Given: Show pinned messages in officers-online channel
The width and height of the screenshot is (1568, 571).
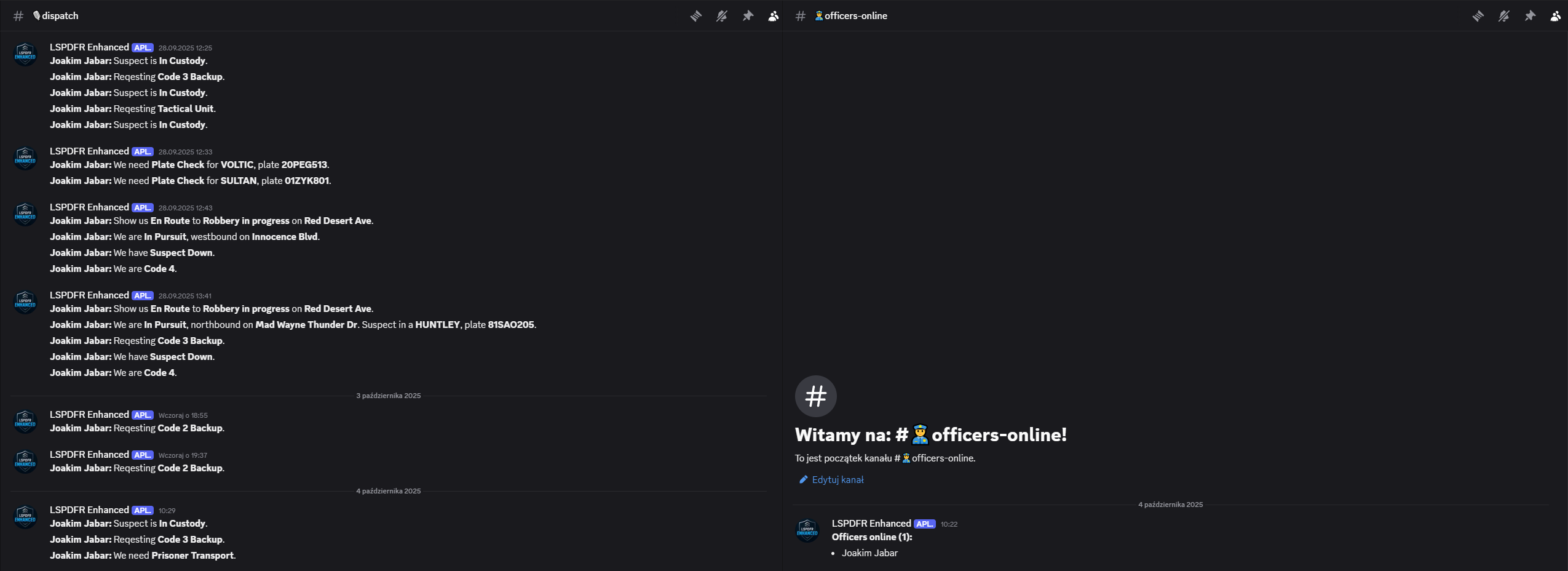Looking at the screenshot, I should click(1530, 16).
